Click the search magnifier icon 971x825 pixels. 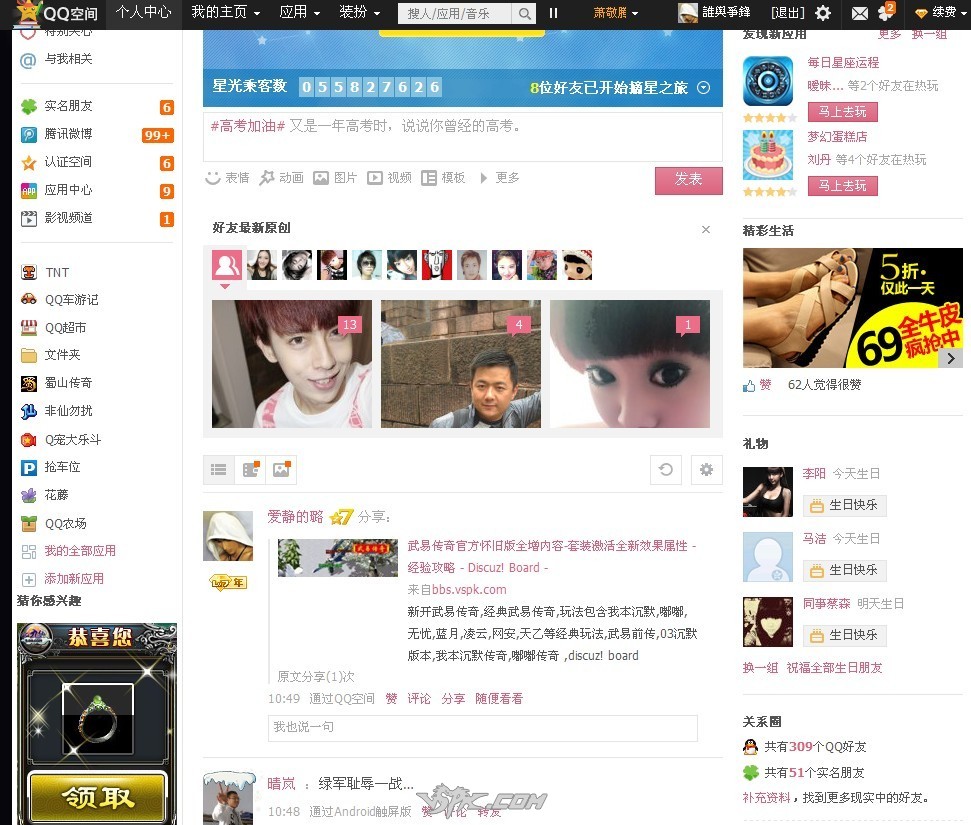pos(525,14)
